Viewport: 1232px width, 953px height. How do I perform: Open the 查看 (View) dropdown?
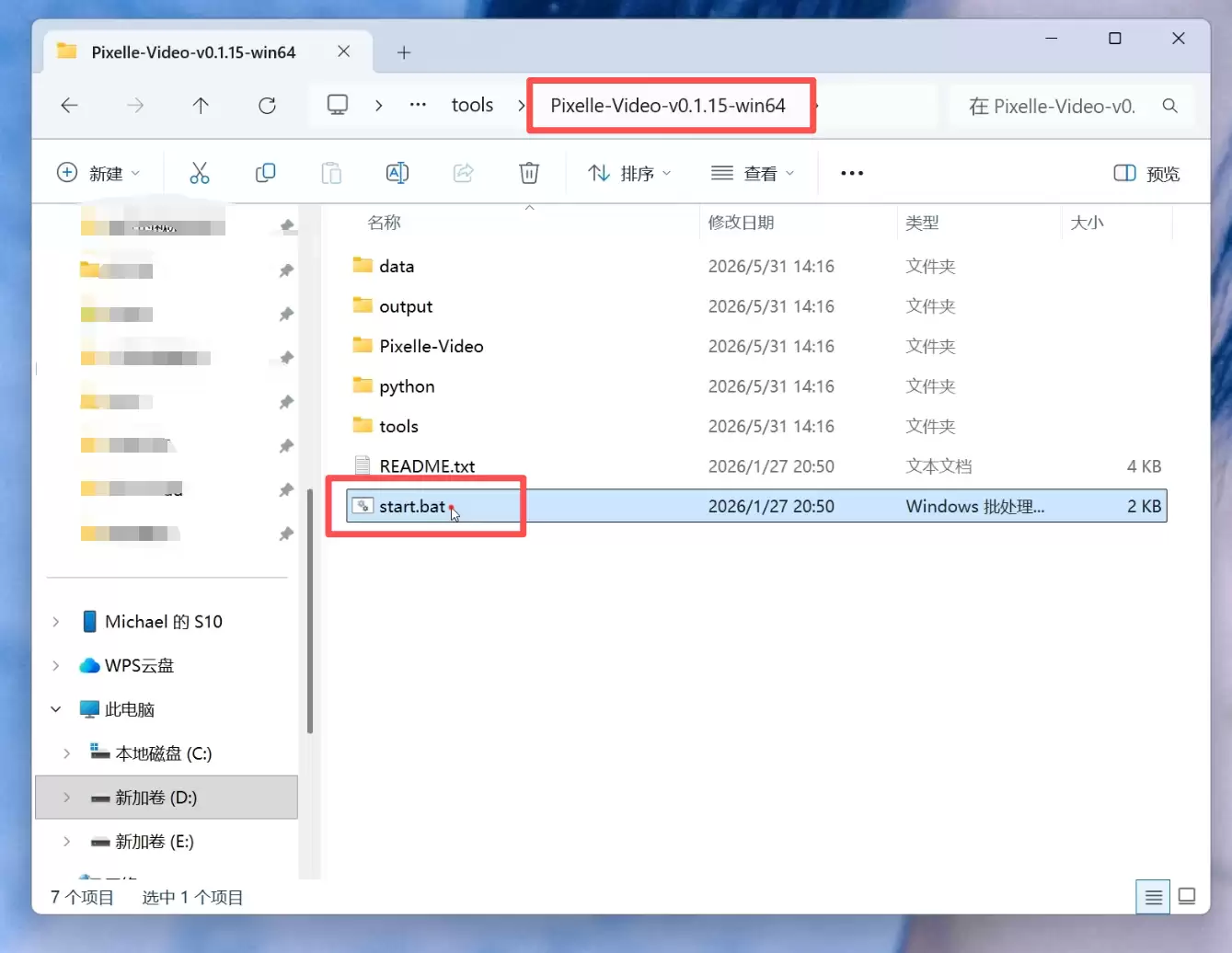click(x=753, y=173)
